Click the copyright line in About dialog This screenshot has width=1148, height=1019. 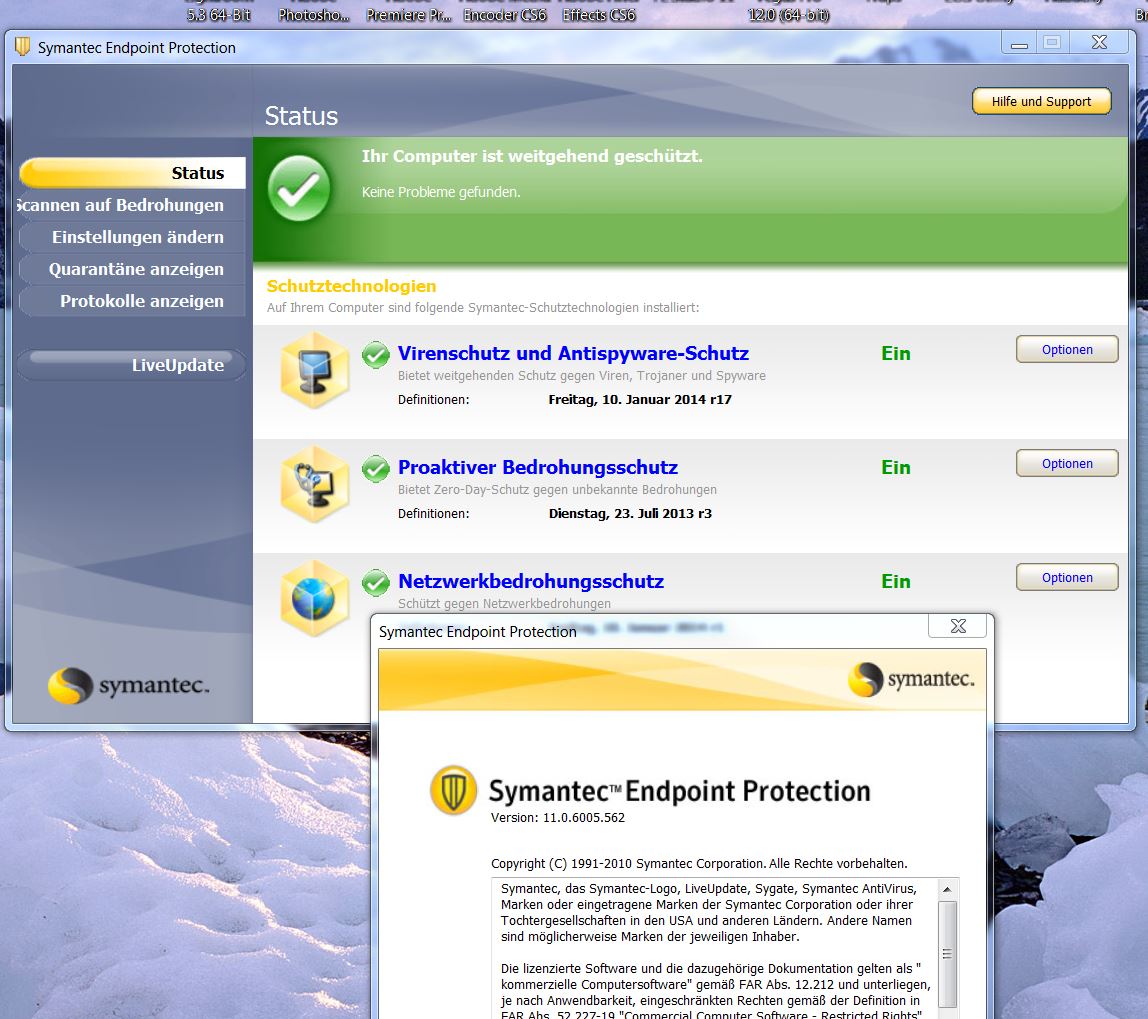[x=699, y=864]
